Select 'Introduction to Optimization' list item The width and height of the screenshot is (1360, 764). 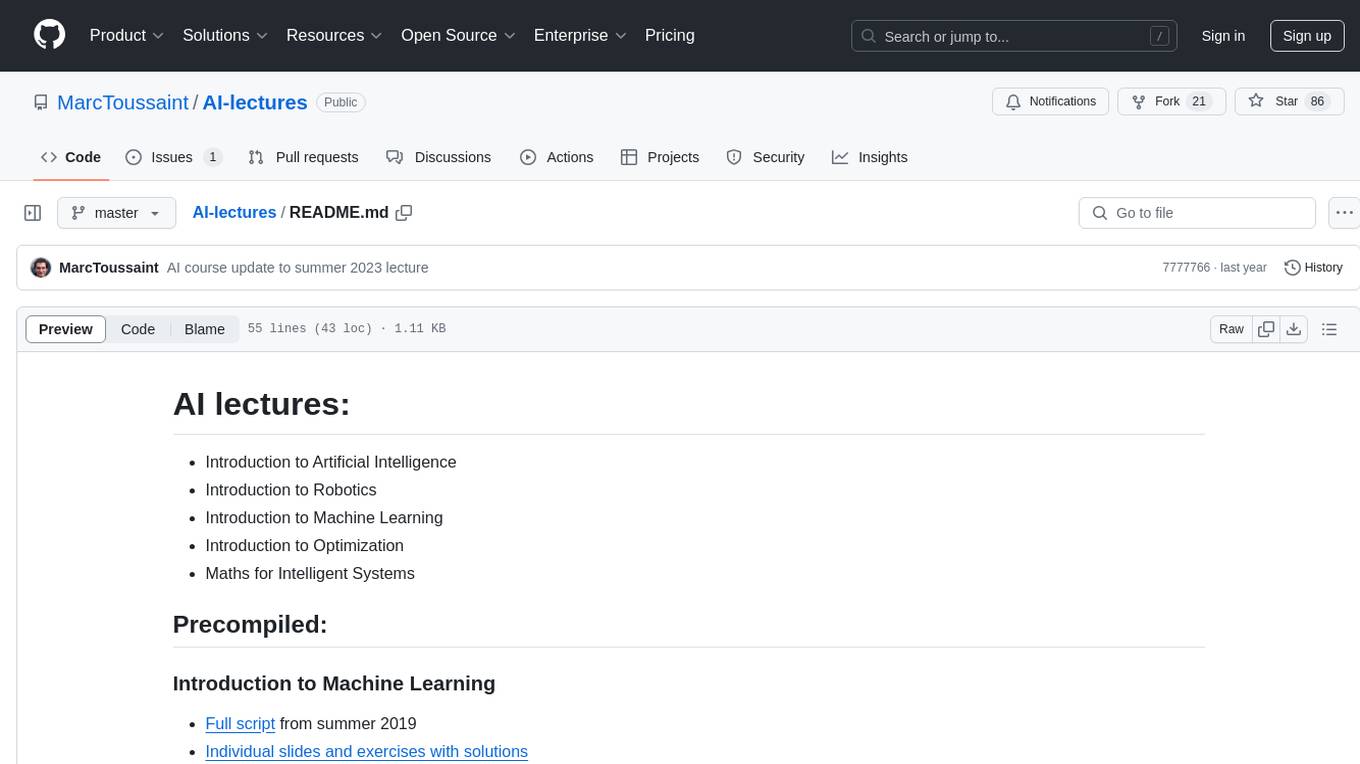pyautogui.click(x=304, y=546)
